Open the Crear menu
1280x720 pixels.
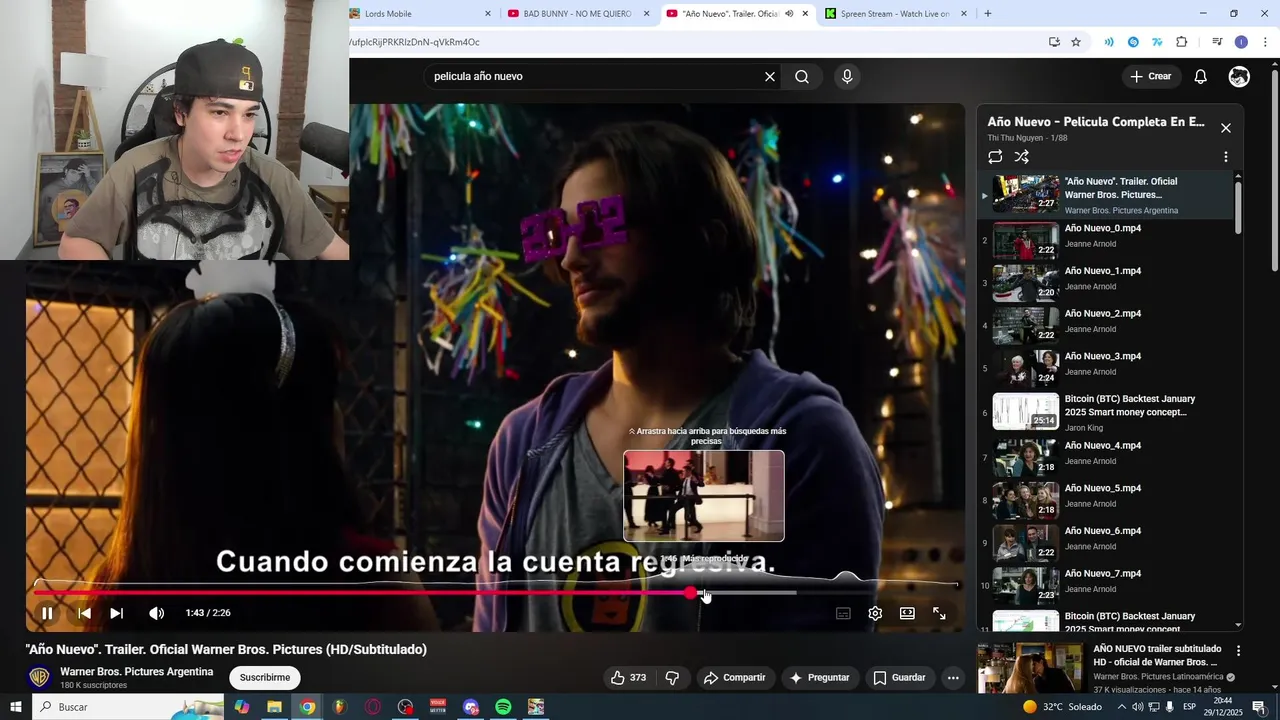pos(1150,77)
